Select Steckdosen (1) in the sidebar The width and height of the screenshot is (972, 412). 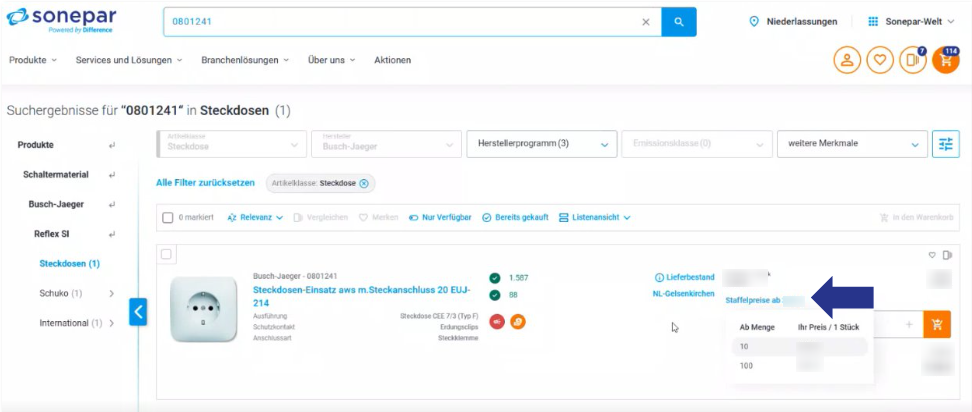(x=69, y=263)
